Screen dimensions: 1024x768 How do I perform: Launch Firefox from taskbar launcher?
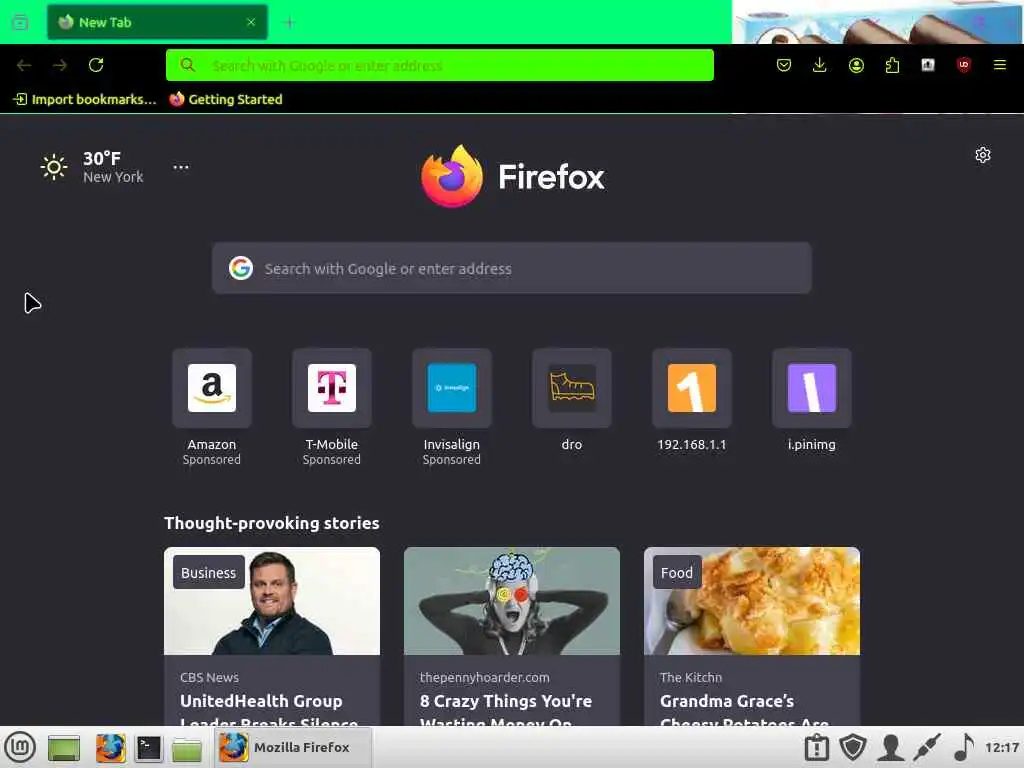coord(110,748)
